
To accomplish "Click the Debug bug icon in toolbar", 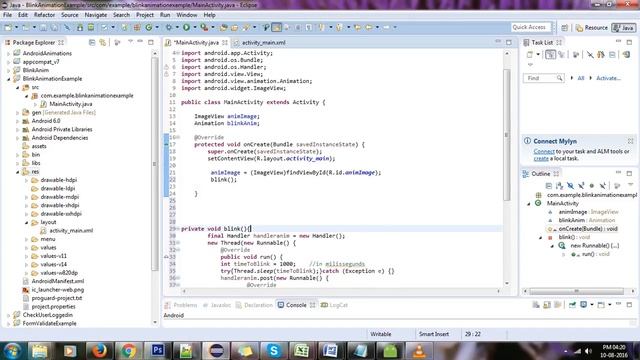I will tap(169, 27).
